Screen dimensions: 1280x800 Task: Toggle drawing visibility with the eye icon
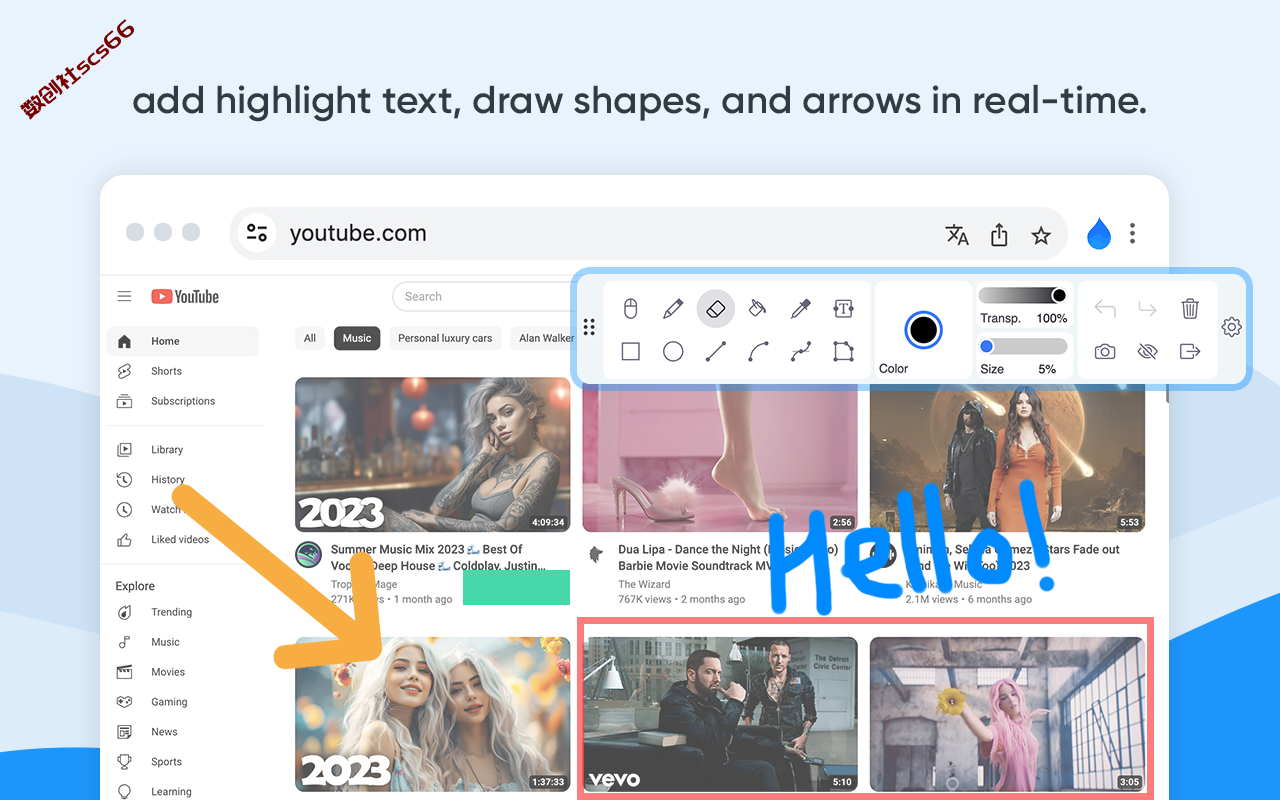[x=1147, y=351]
